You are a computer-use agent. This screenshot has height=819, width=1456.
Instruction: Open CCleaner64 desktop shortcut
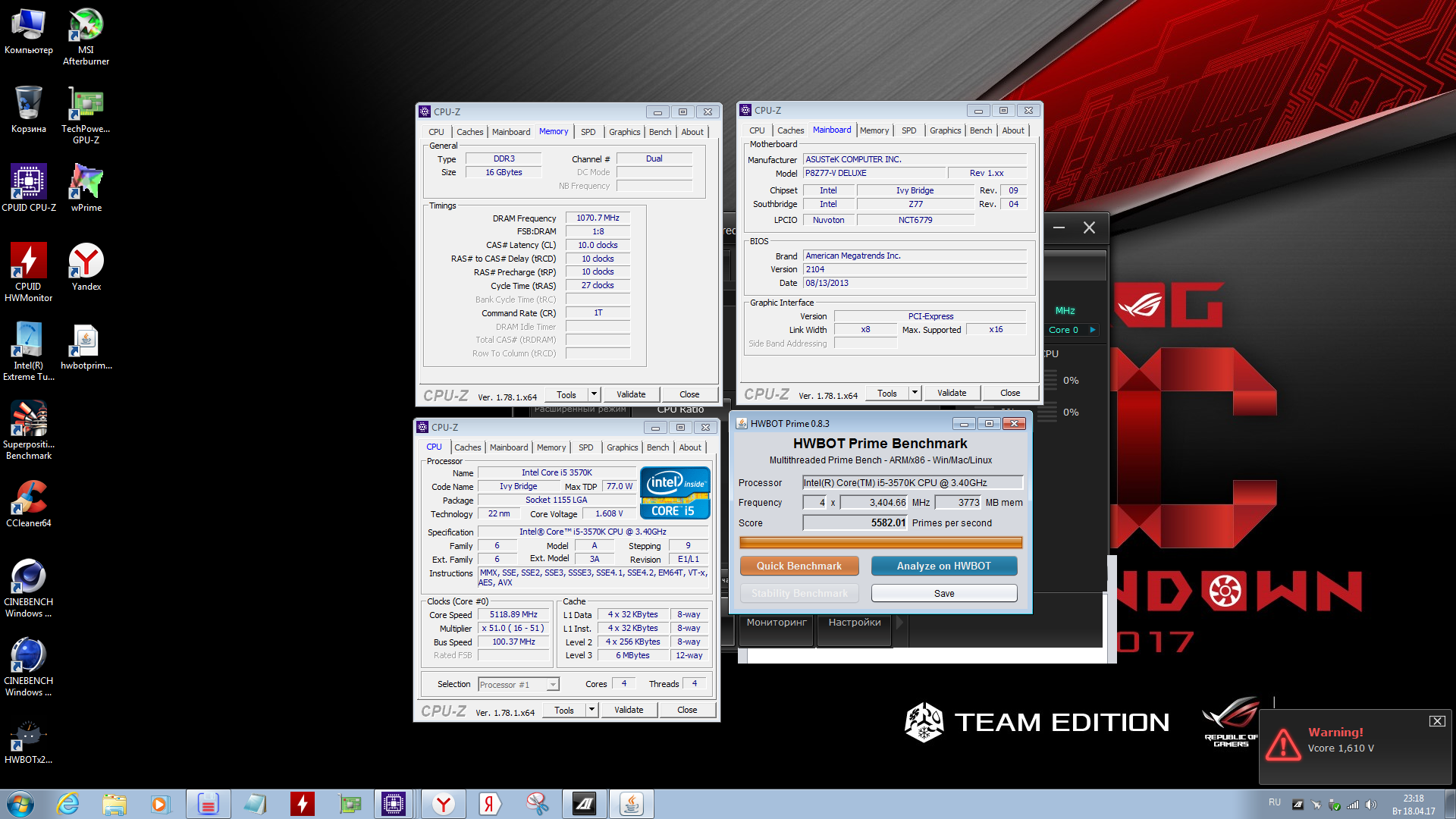29,504
